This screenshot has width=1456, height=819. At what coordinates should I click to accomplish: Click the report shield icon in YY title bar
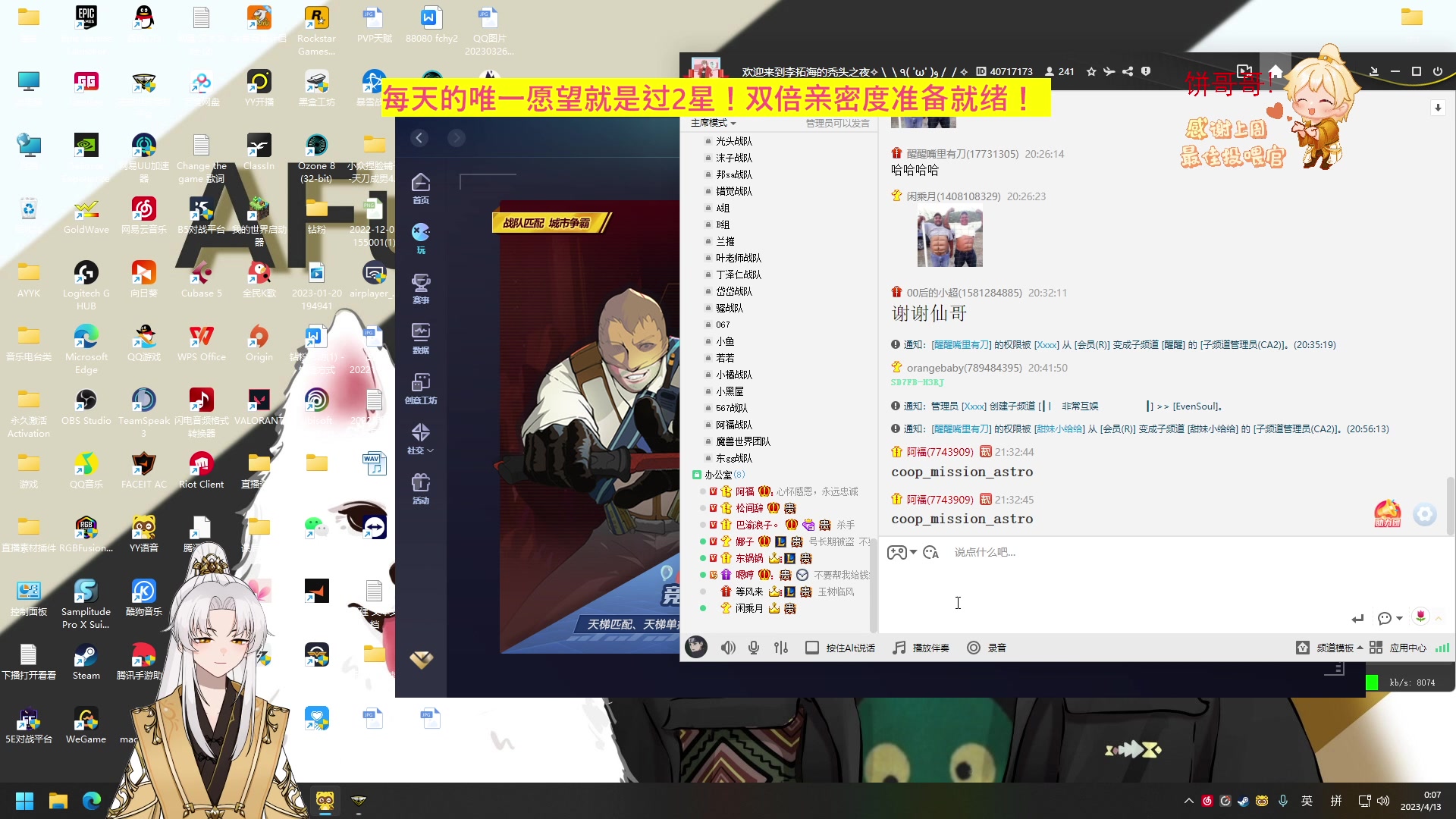1146,71
